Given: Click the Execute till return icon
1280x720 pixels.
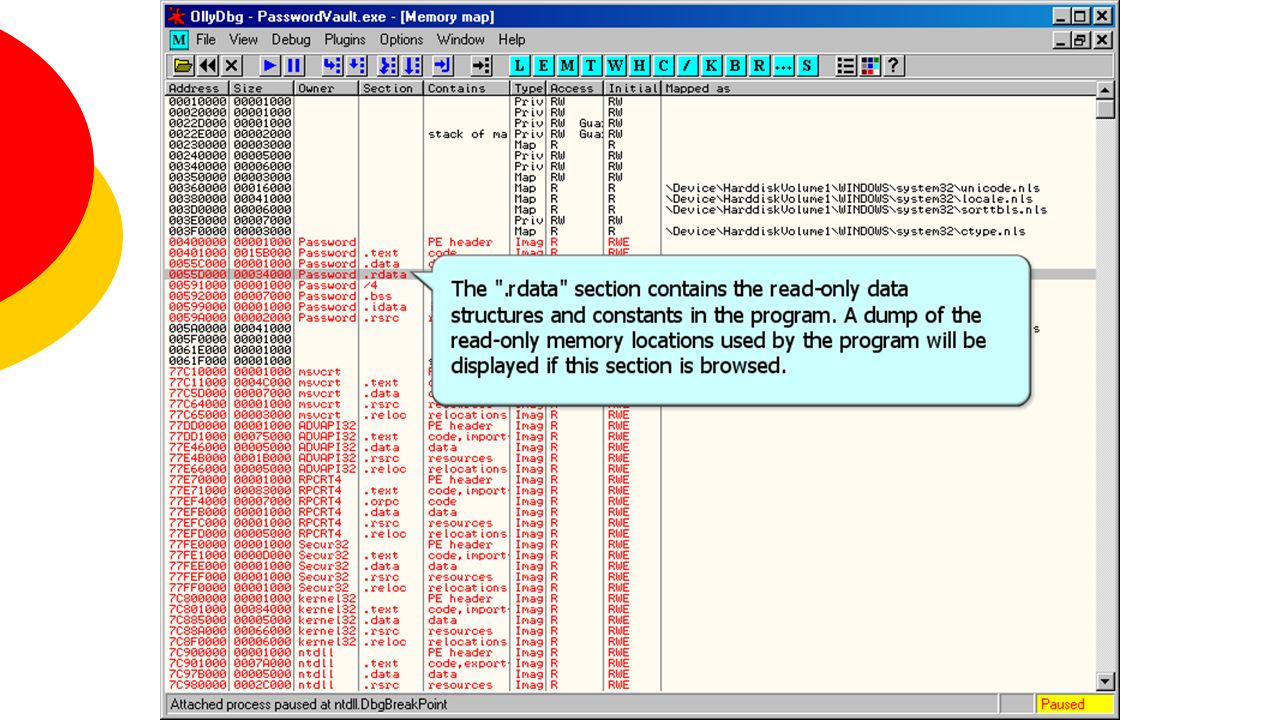Looking at the screenshot, I should [443, 66].
